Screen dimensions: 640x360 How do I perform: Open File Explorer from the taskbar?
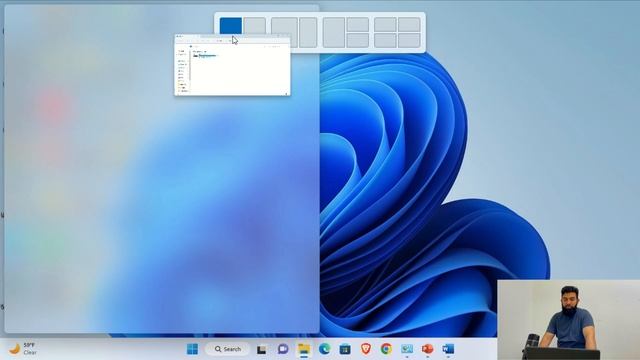tap(304, 349)
